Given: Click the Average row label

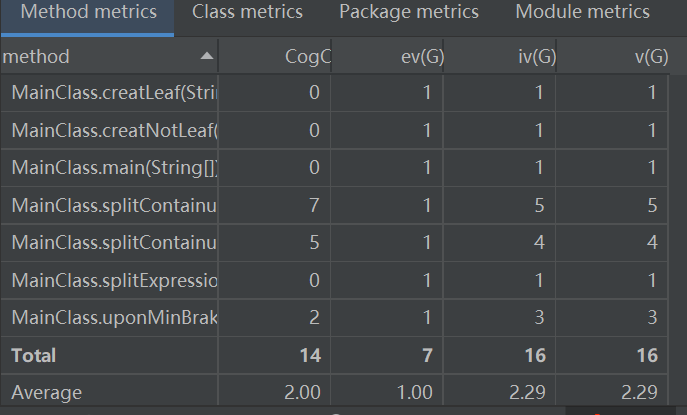Looking at the screenshot, I should click(x=46, y=392).
